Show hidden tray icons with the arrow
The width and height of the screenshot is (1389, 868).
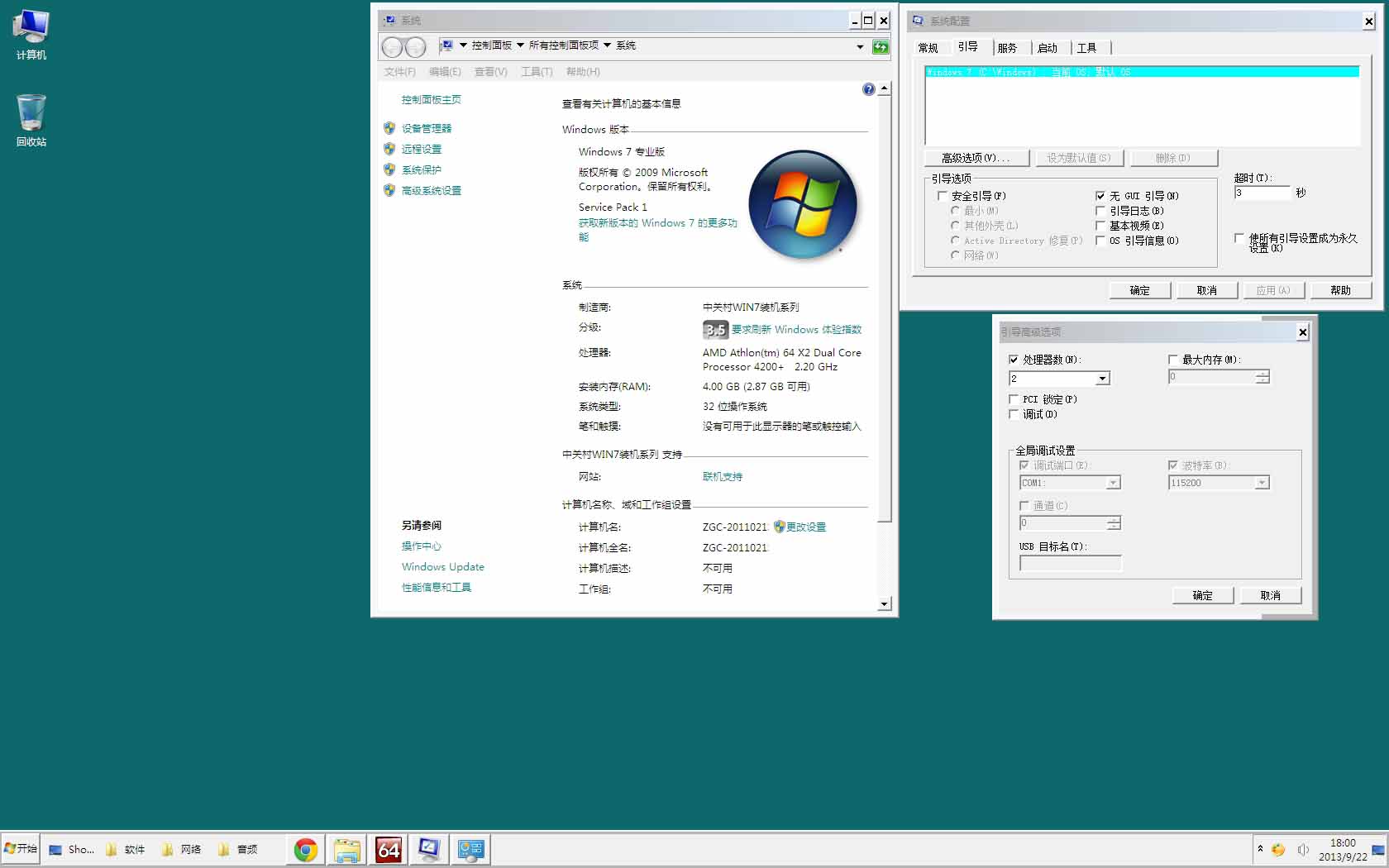(x=1260, y=849)
